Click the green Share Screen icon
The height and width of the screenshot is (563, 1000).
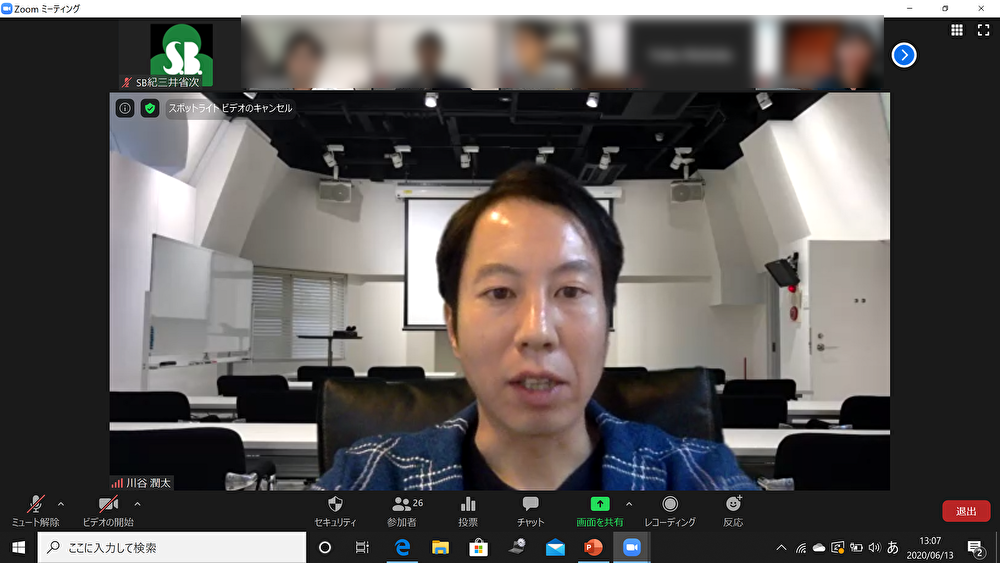click(x=599, y=505)
